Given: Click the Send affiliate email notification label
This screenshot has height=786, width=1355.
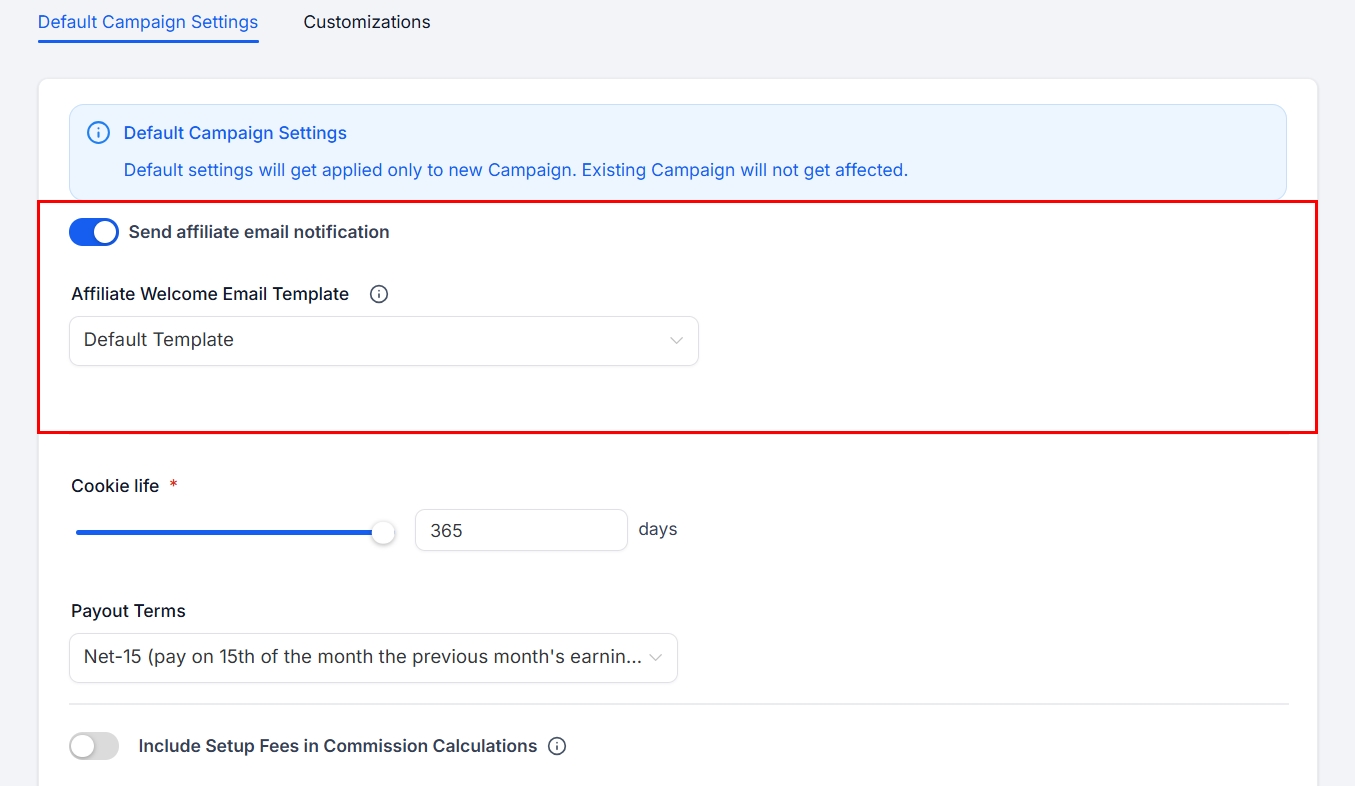Looking at the screenshot, I should pos(259,232).
